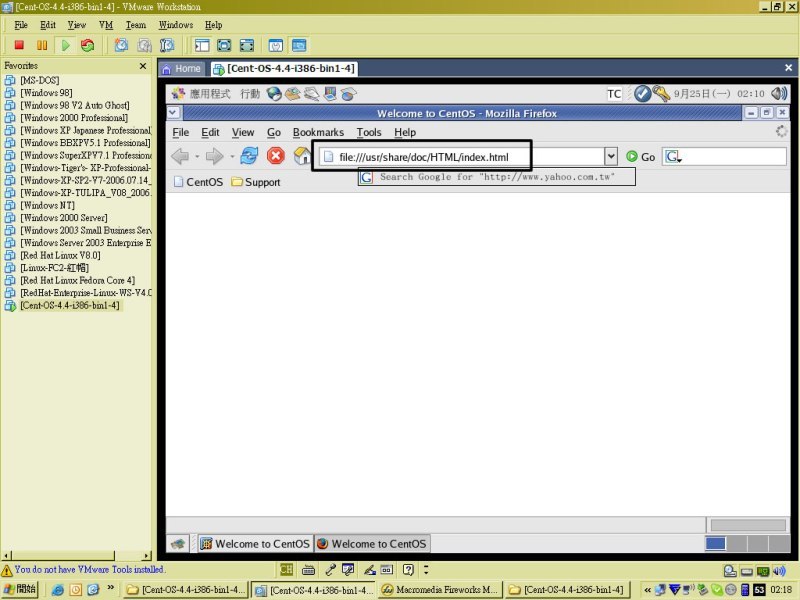The image size is (800, 600).
Task: Click Firefox Stop loading icon
Action: pyautogui.click(x=276, y=156)
